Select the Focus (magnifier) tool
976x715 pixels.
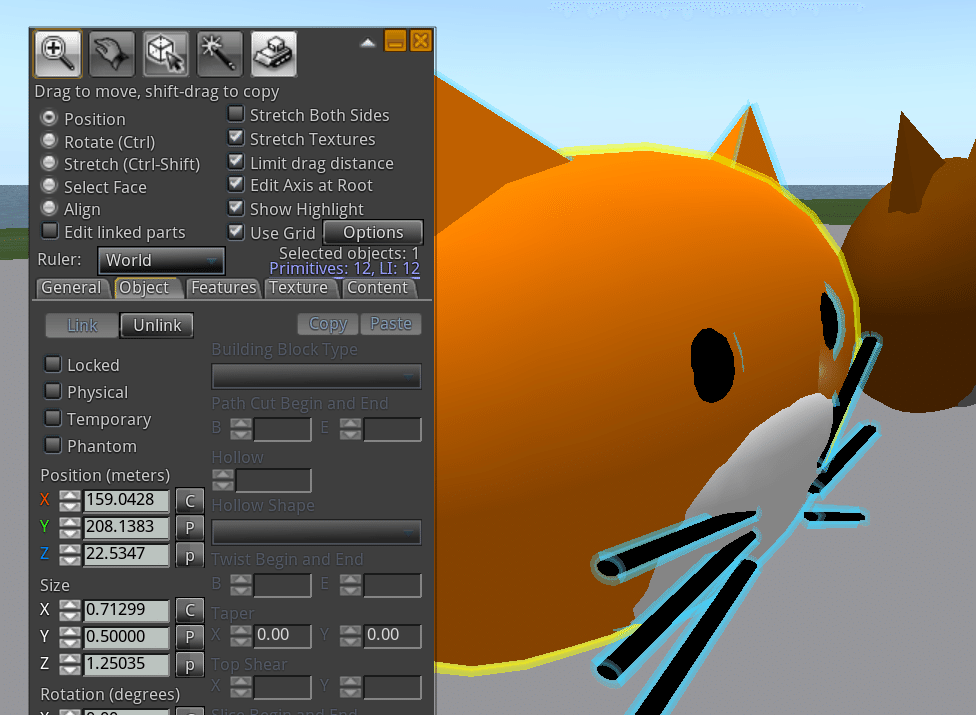[58, 54]
